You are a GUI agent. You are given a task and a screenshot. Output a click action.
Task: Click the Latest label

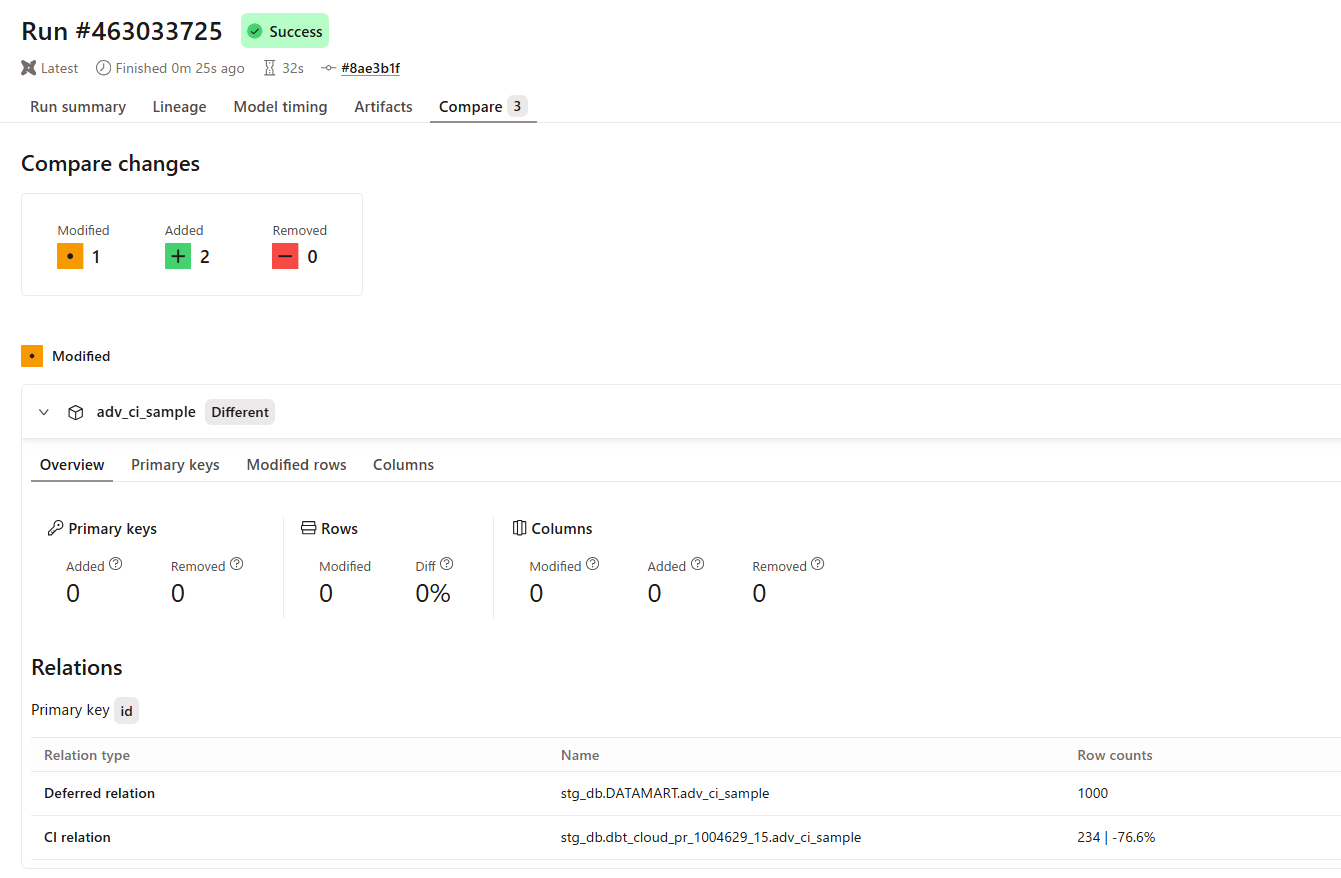pyautogui.click(x=60, y=68)
